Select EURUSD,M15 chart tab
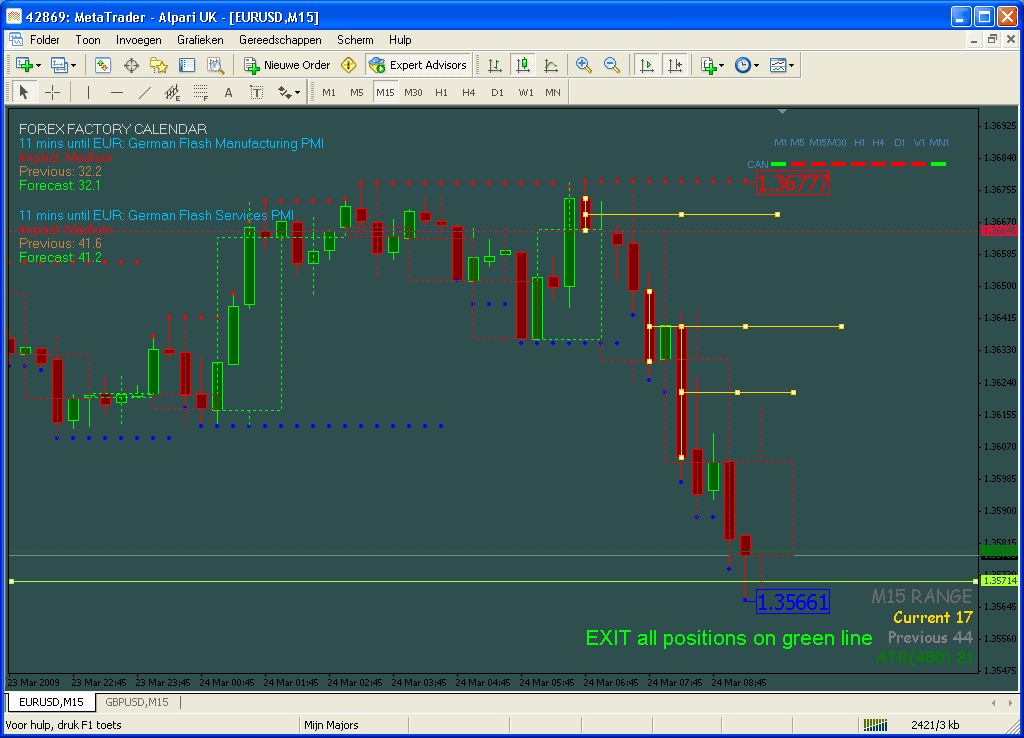 point(51,702)
